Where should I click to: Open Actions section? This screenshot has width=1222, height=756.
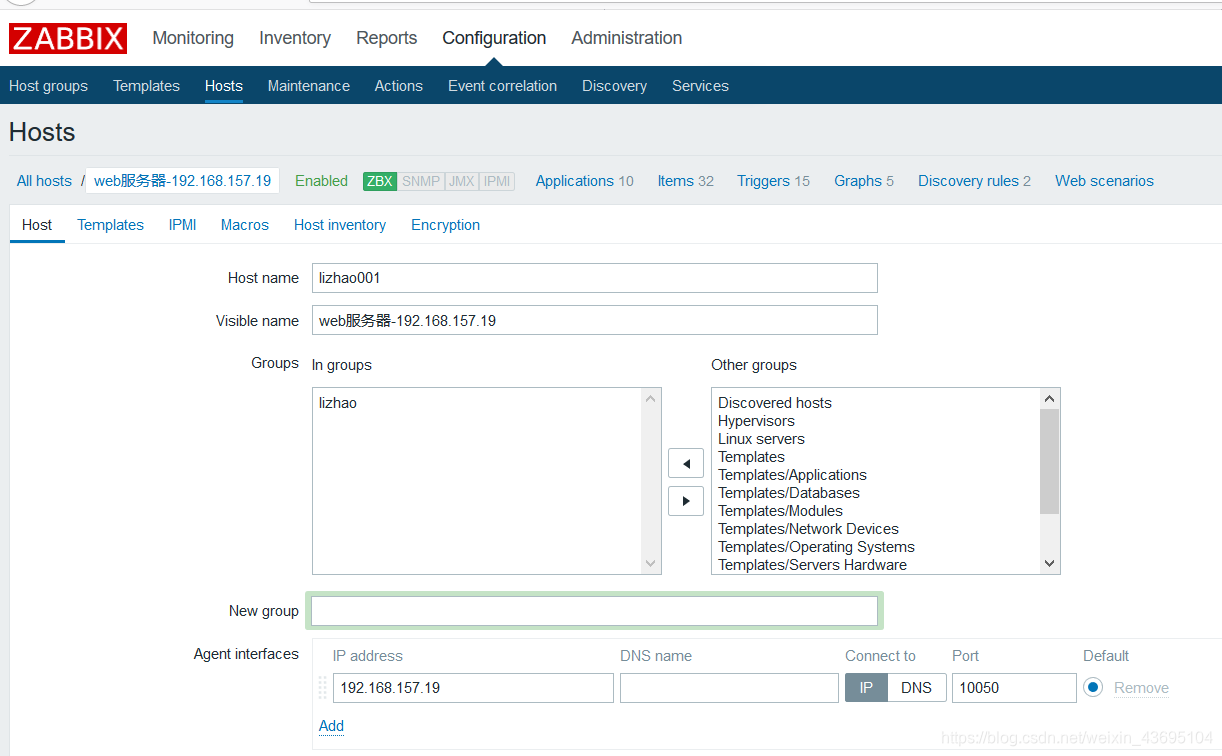point(399,86)
